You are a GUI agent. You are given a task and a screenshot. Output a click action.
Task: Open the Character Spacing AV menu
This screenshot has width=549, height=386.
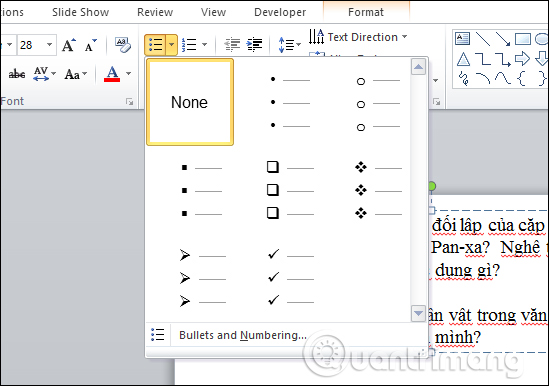pyautogui.click(x=44, y=74)
